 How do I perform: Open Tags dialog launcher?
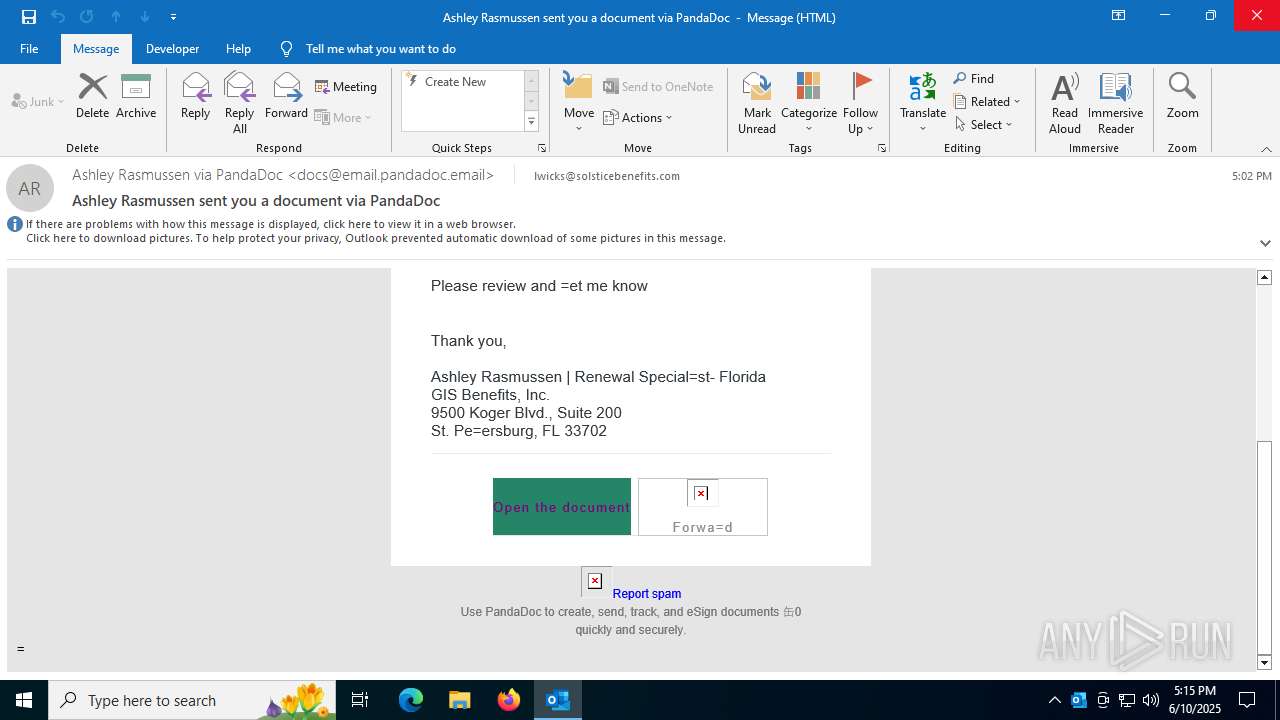[x=882, y=148]
